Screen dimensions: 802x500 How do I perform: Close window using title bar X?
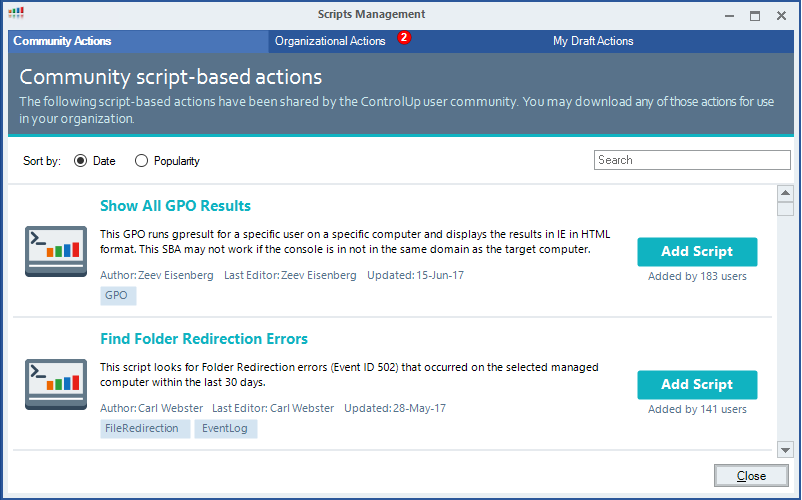[x=781, y=16]
